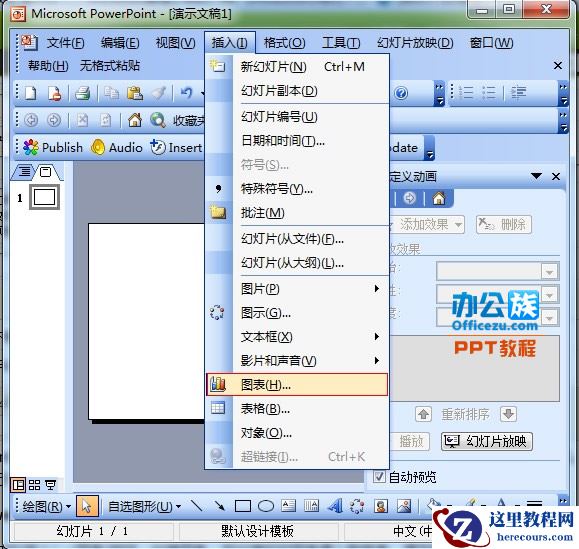Choose 图示(G)... menu entry

(297, 313)
